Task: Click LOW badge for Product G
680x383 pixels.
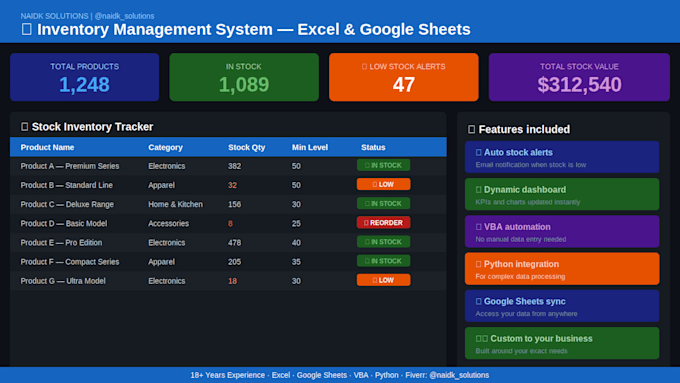Action: (383, 280)
